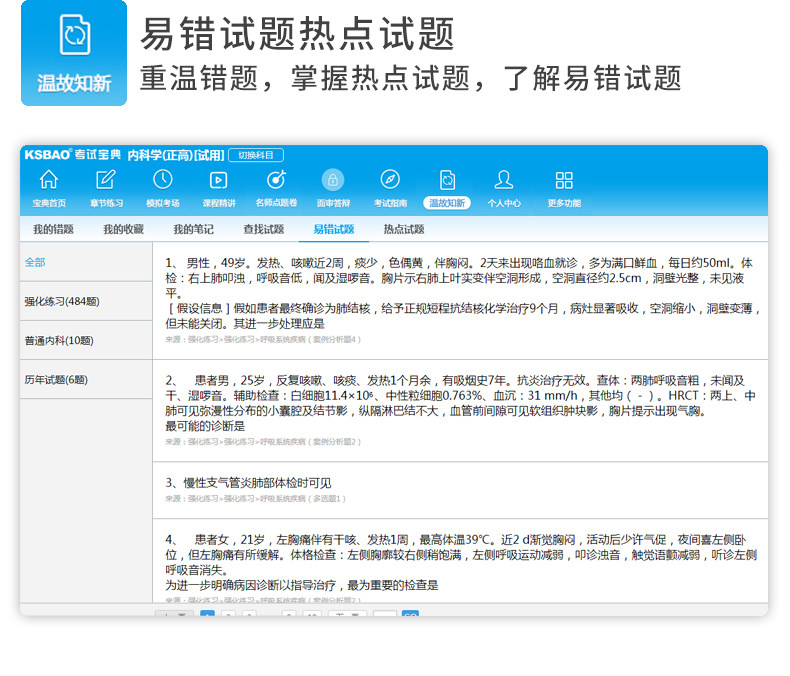This screenshot has width=790, height=676.
Task: Select the 易错试题 tab
Action: click(334, 230)
